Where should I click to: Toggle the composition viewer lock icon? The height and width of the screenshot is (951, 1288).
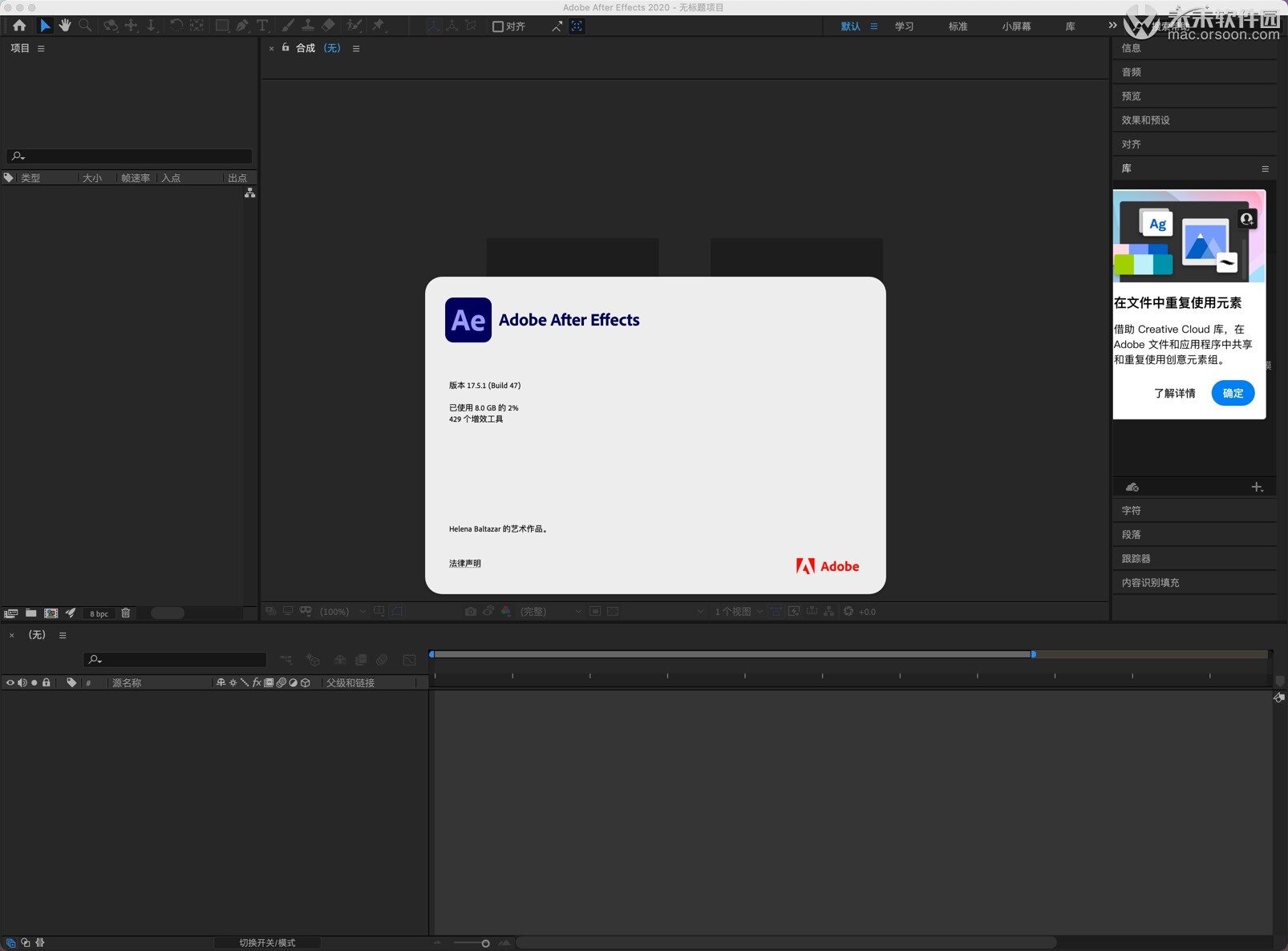coord(286,48)
